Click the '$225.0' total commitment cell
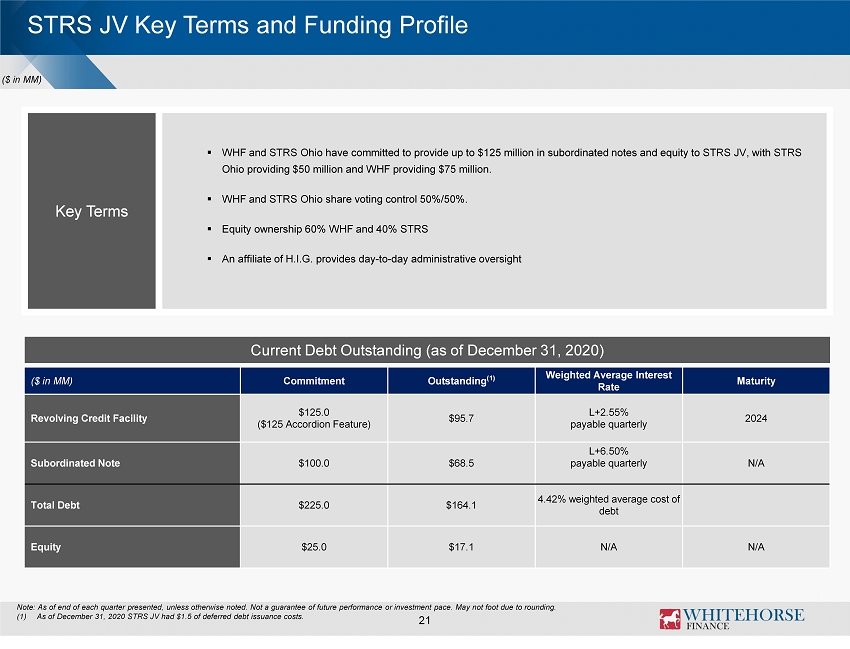Image resolution: width=850 pixels, height=649 pixels. pos(314,505)
